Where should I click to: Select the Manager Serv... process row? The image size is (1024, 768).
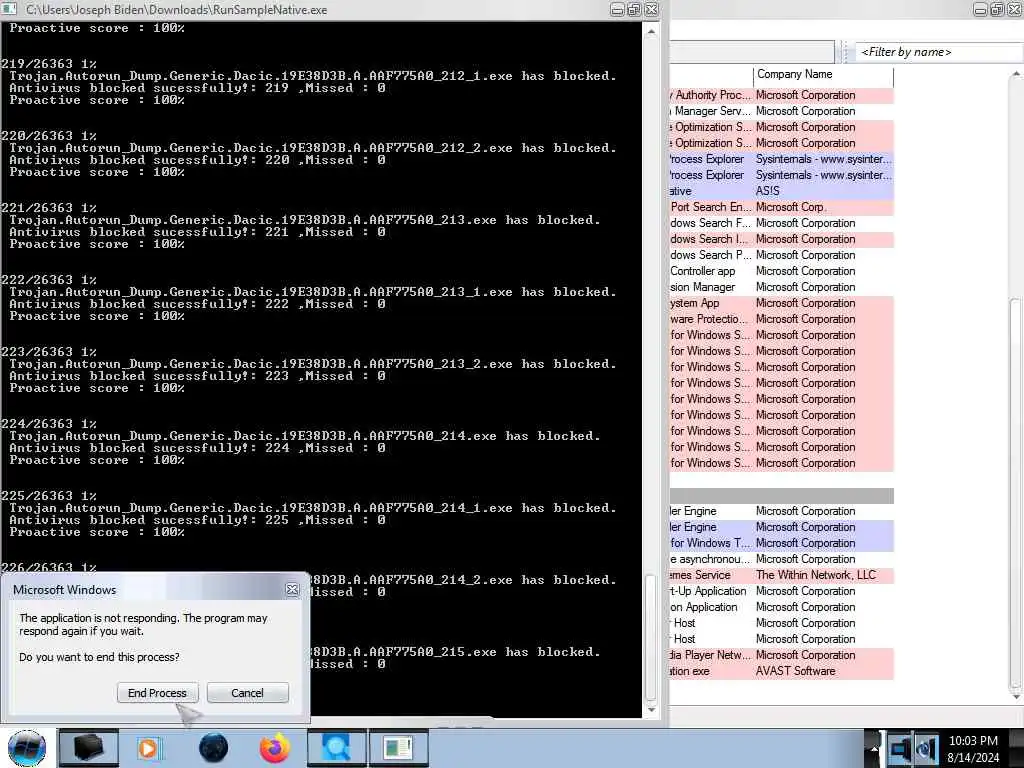(x=782, y=111)
